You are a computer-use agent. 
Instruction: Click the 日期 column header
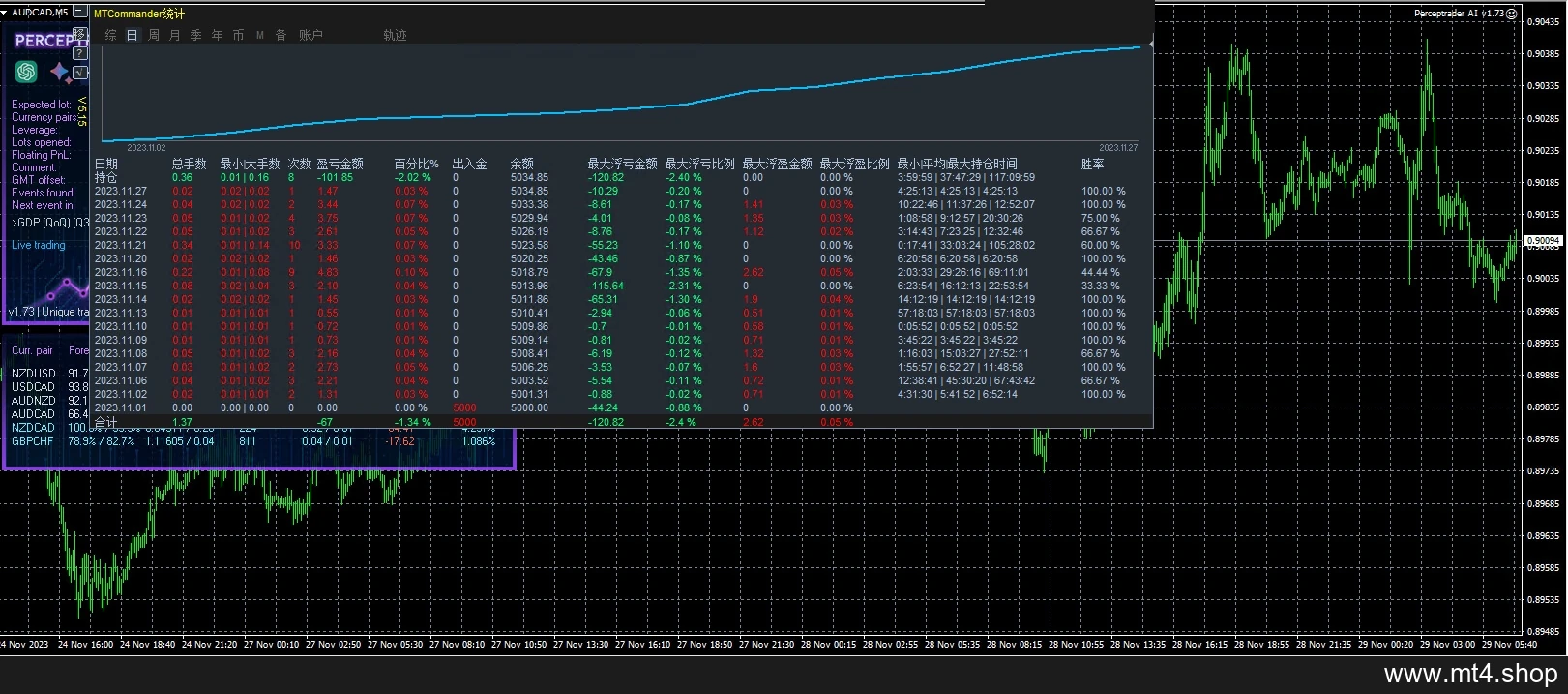pos(106,164)
